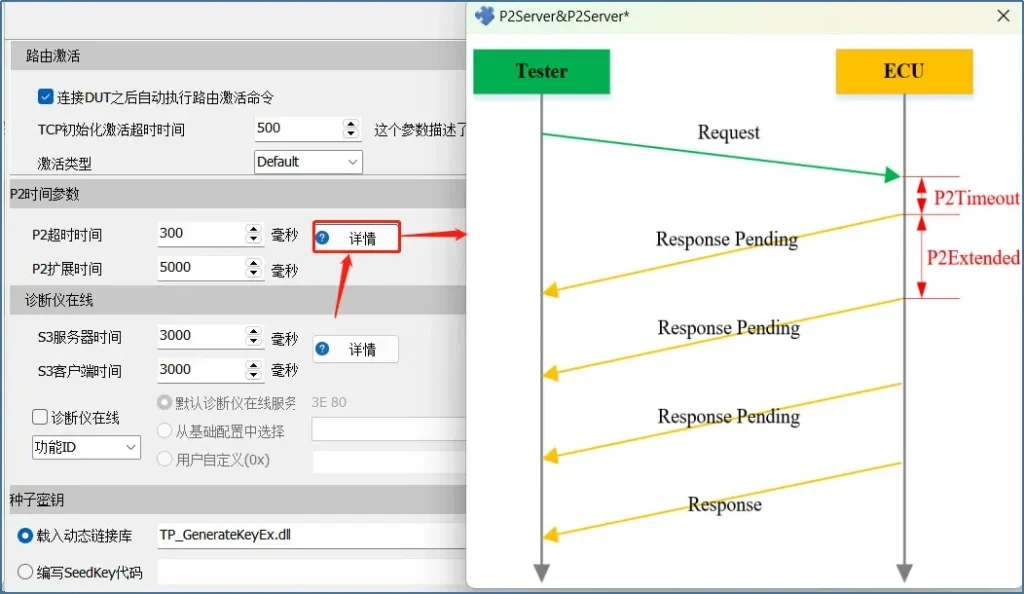The width and height of the screenshot is (1024, 594).
Task: Increase the P2超时时间 value with up arrow
Action: coord(254,228)
